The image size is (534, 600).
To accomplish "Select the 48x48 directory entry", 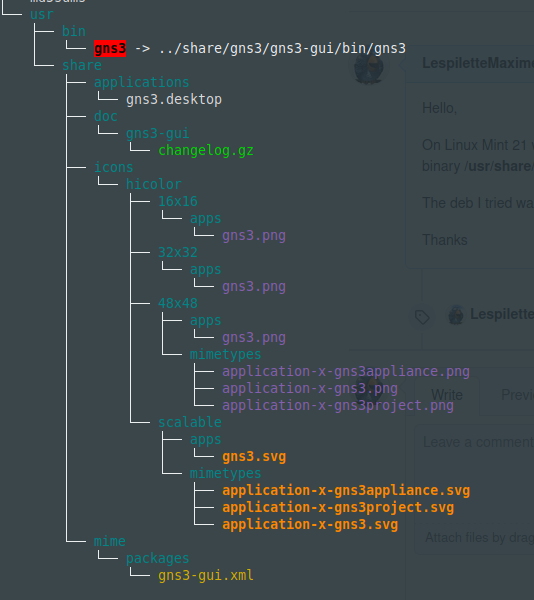I will coord(178,303).
